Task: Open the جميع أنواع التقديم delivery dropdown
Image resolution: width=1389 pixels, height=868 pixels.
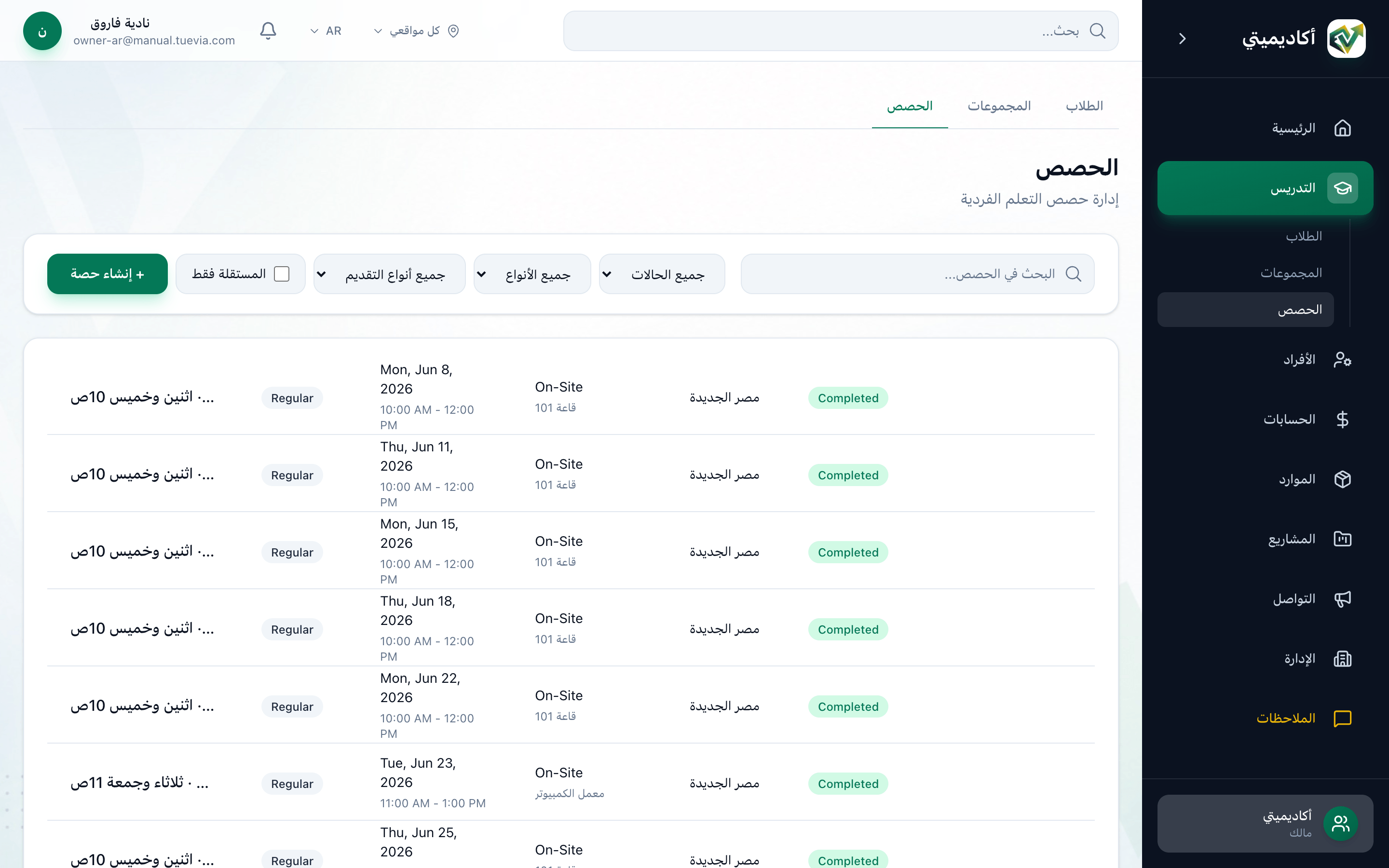Action: (389, 274)
